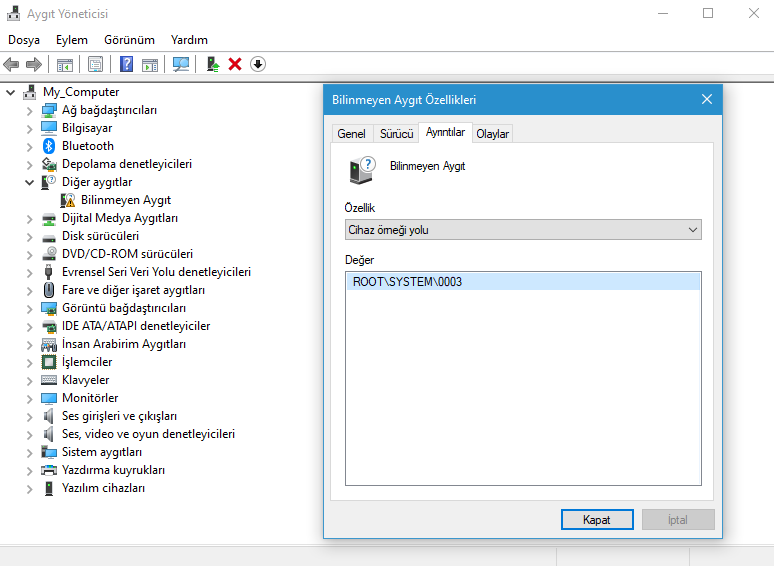Click Scan for hardware changes monitor icon
Image resolution: width=774 pixels, height=566 pixels.
[x=181, y=64]
